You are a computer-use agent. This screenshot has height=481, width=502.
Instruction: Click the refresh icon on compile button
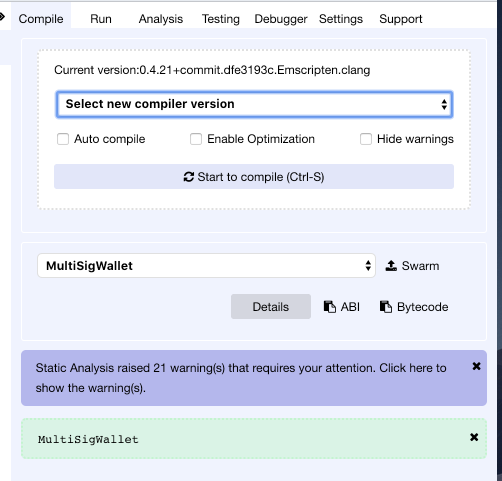click(189, 177)
